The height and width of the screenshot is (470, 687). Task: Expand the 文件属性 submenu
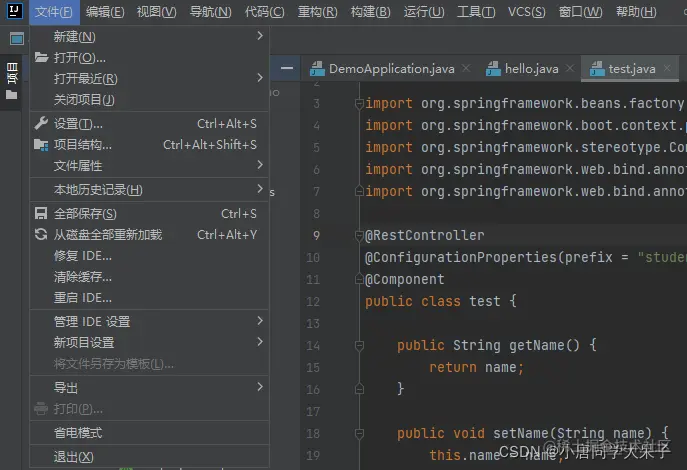click(x=149, y=166)
